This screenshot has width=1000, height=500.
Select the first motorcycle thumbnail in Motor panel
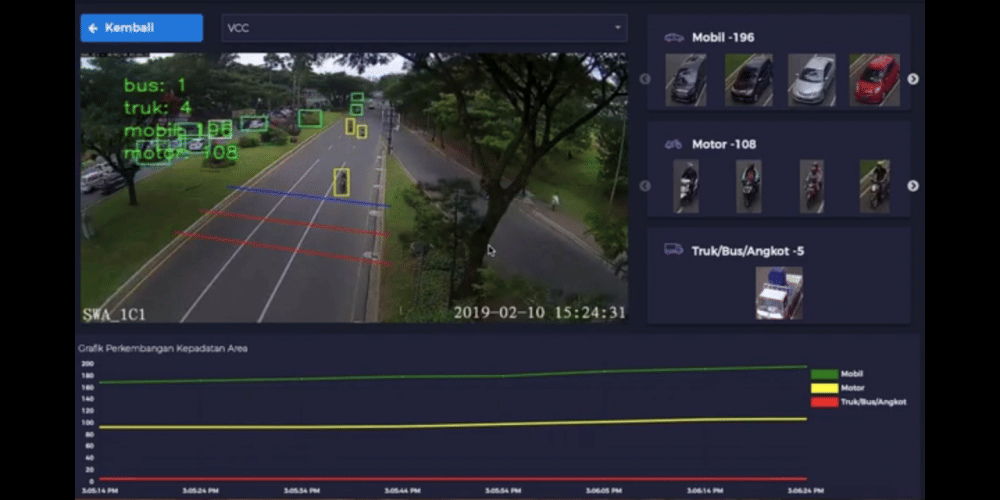(x=687, y=185)
